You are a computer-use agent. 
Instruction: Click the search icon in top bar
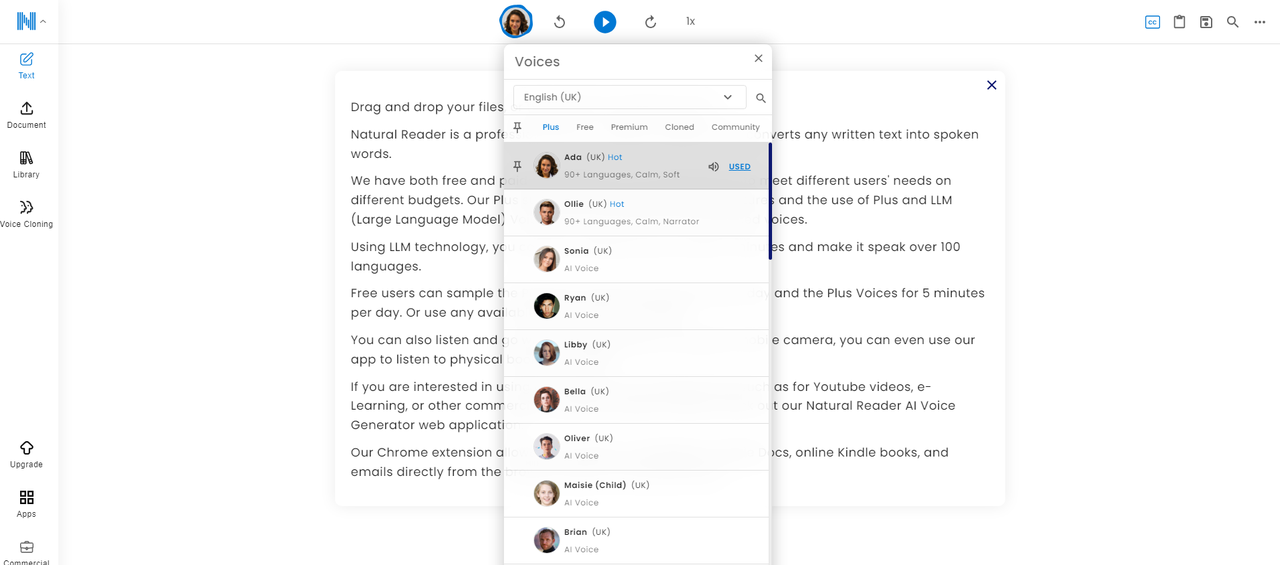[x=1233, y=22]
